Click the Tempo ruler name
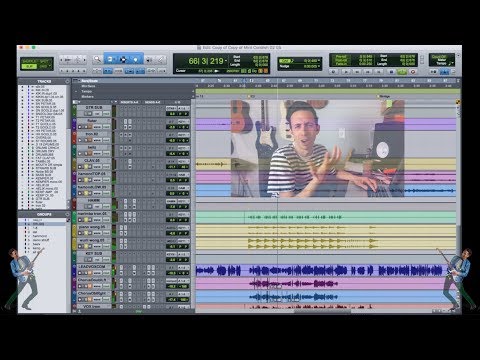 pyautogui.click(x=87, y=91)
